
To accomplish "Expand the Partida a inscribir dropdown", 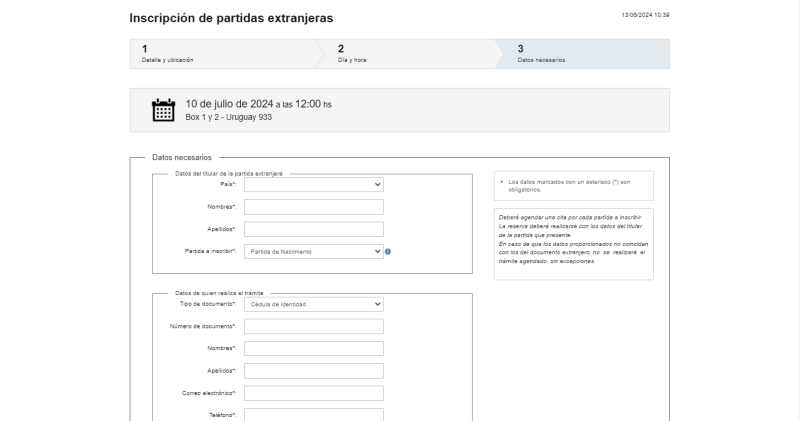I will click(x=313, y=251).
